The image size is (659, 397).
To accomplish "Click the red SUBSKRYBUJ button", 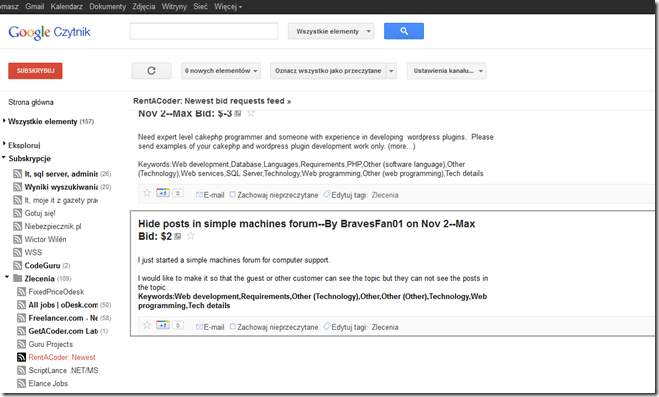I will pos(35,71).
